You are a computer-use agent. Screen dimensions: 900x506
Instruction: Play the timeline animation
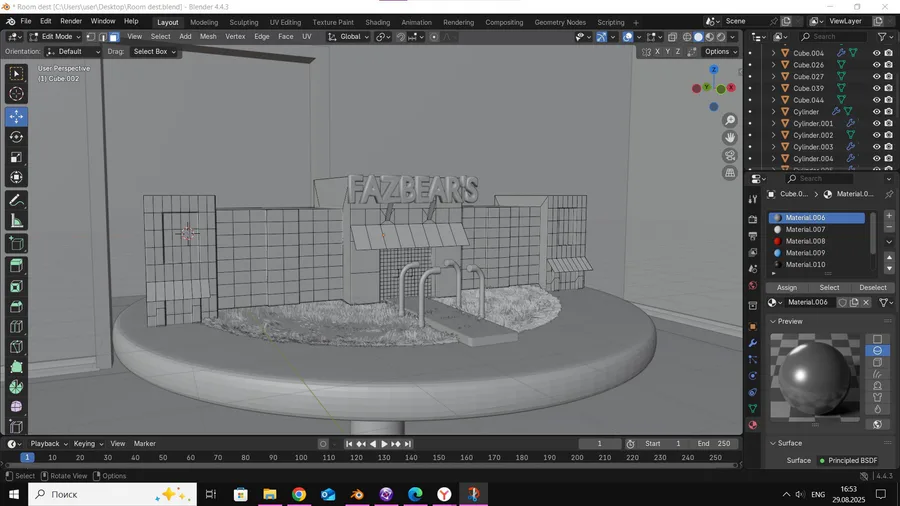384,444
